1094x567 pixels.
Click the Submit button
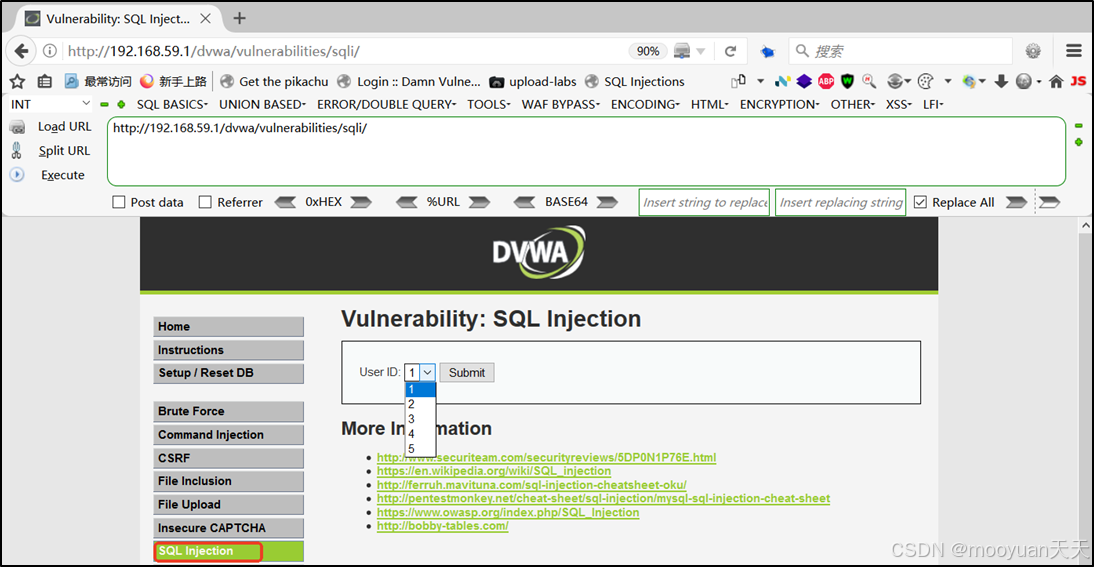tap(467, 372)
